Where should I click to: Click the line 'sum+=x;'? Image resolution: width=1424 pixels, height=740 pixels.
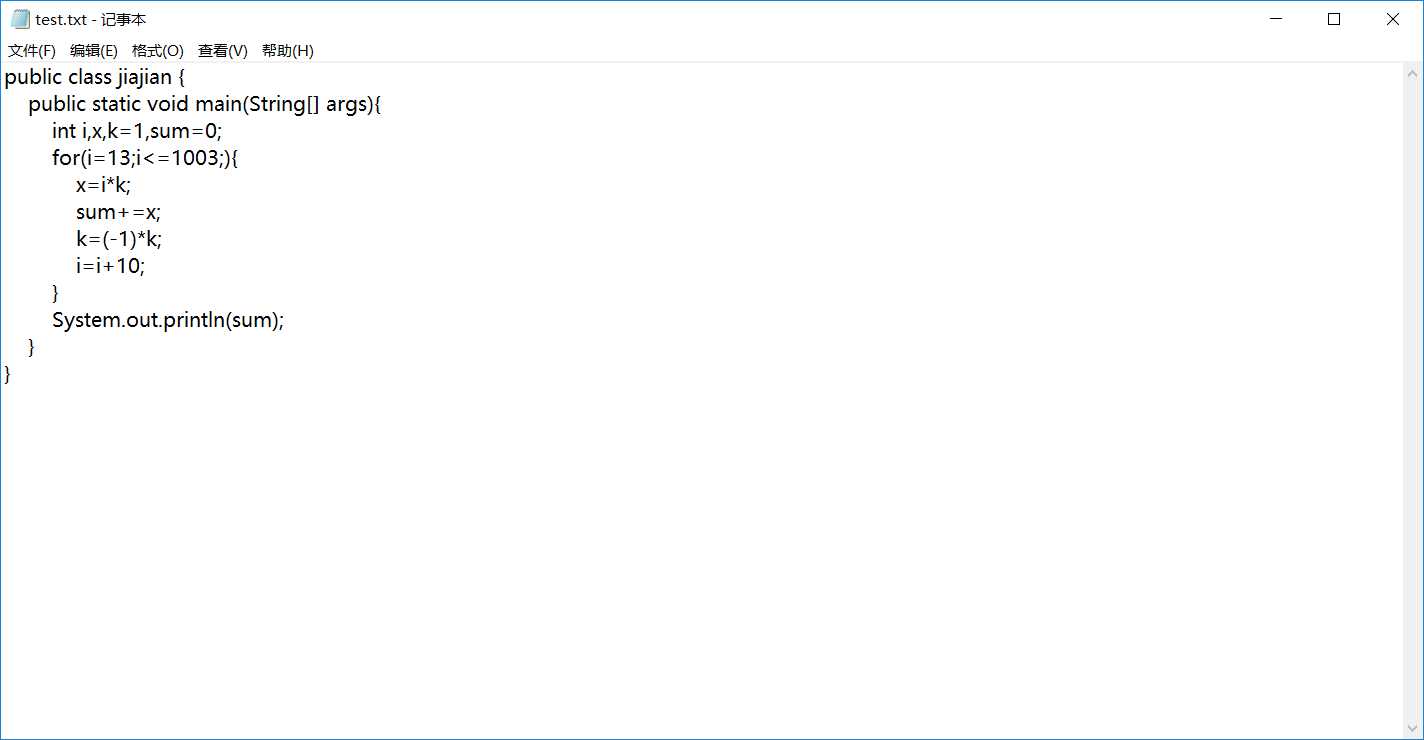(x=118, y=212)
